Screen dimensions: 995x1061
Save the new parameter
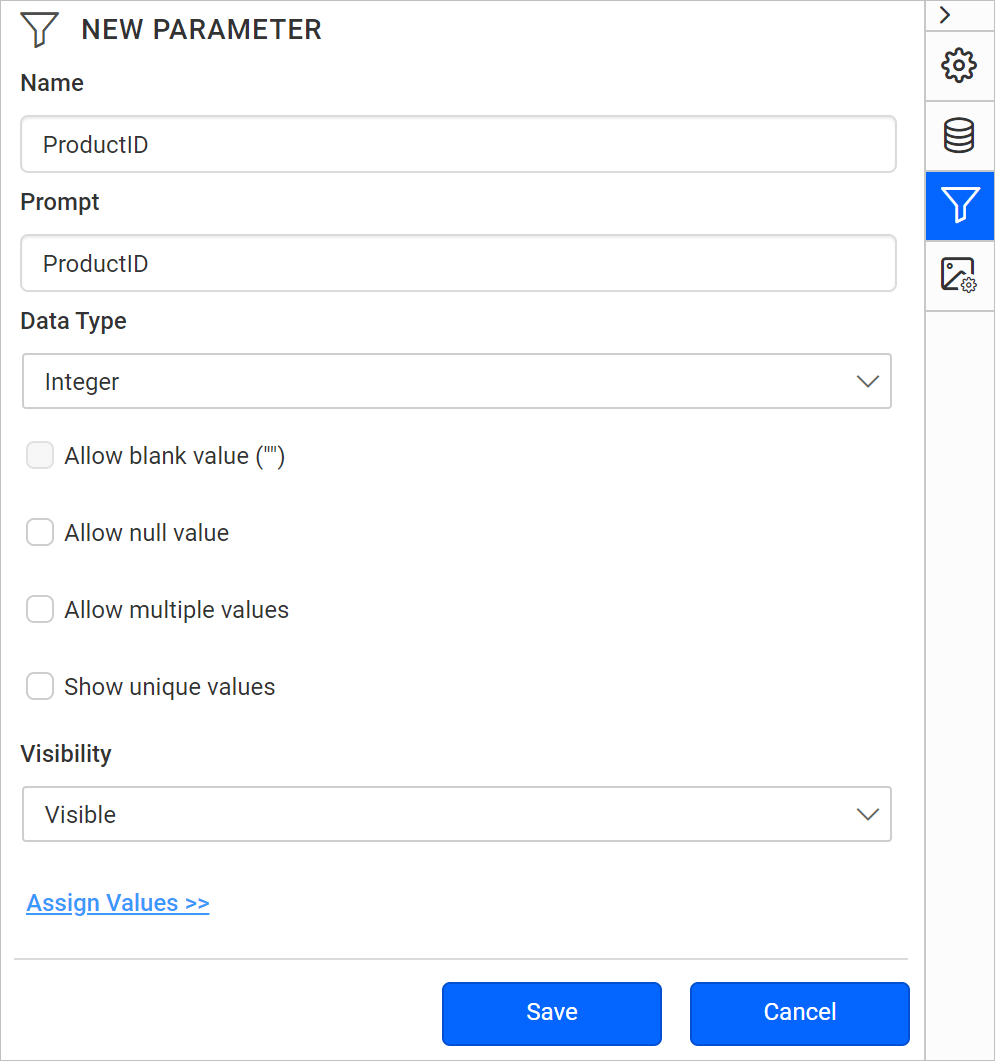pyautogui.click(x=551, y=1012)
